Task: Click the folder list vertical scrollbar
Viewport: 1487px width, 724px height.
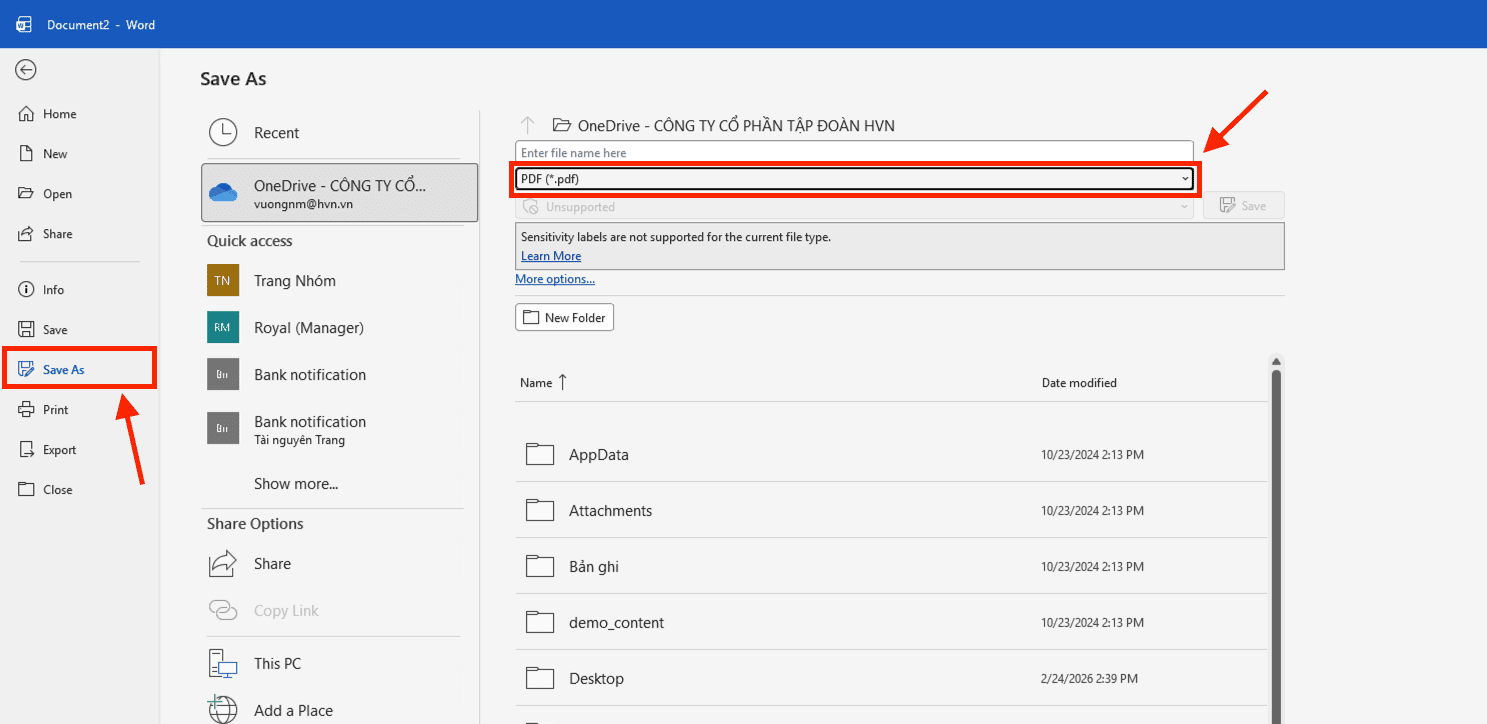Action: point(1275,540)
